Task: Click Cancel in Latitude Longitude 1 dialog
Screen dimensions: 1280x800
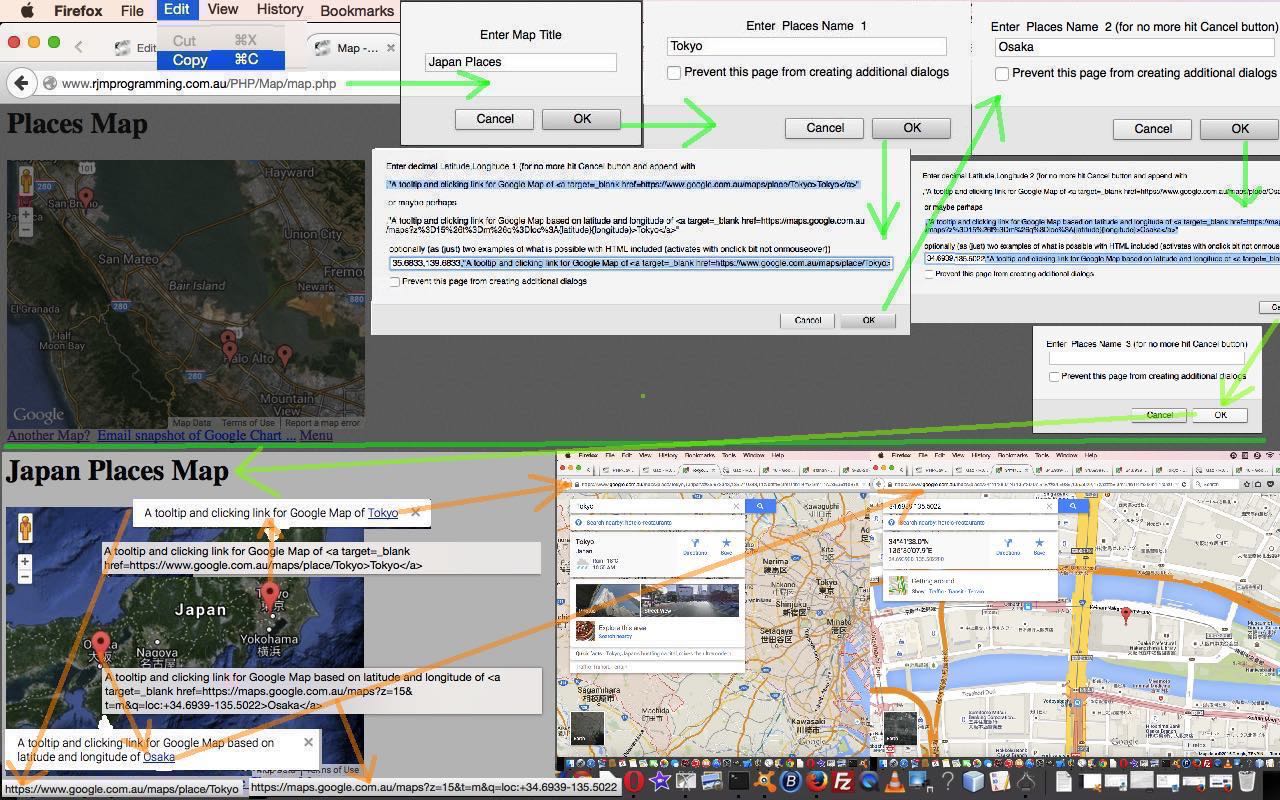Action: point(807,320)
